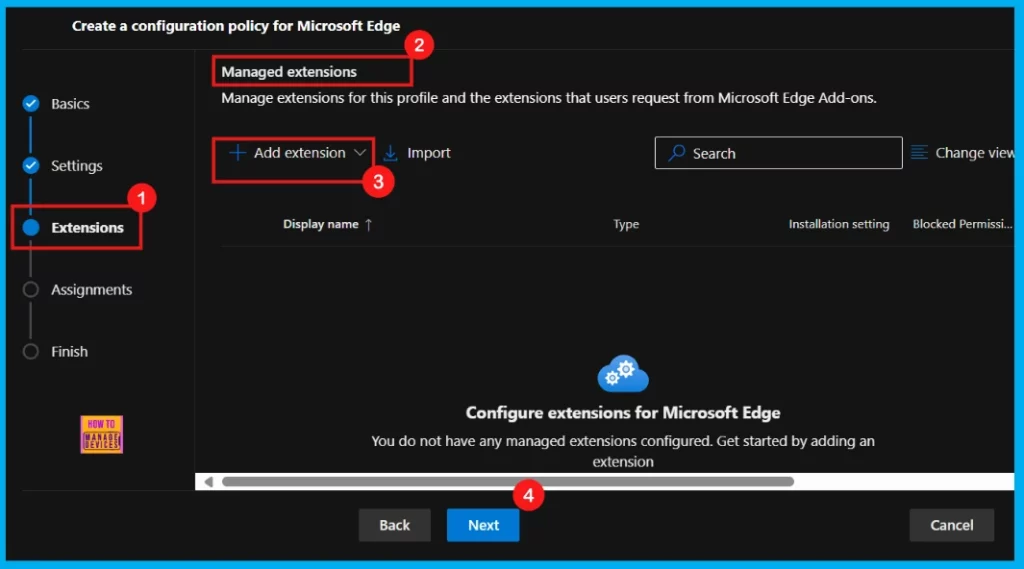Open the Change view option
The height and width of the screenshot is (569, 1024).
963,153
